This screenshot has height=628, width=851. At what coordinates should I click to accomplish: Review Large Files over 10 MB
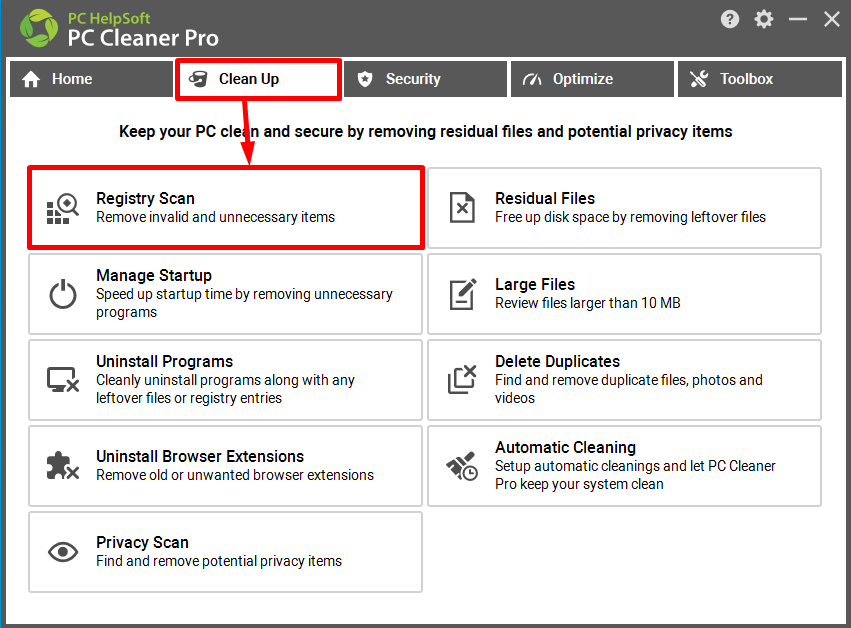point(624,294)
